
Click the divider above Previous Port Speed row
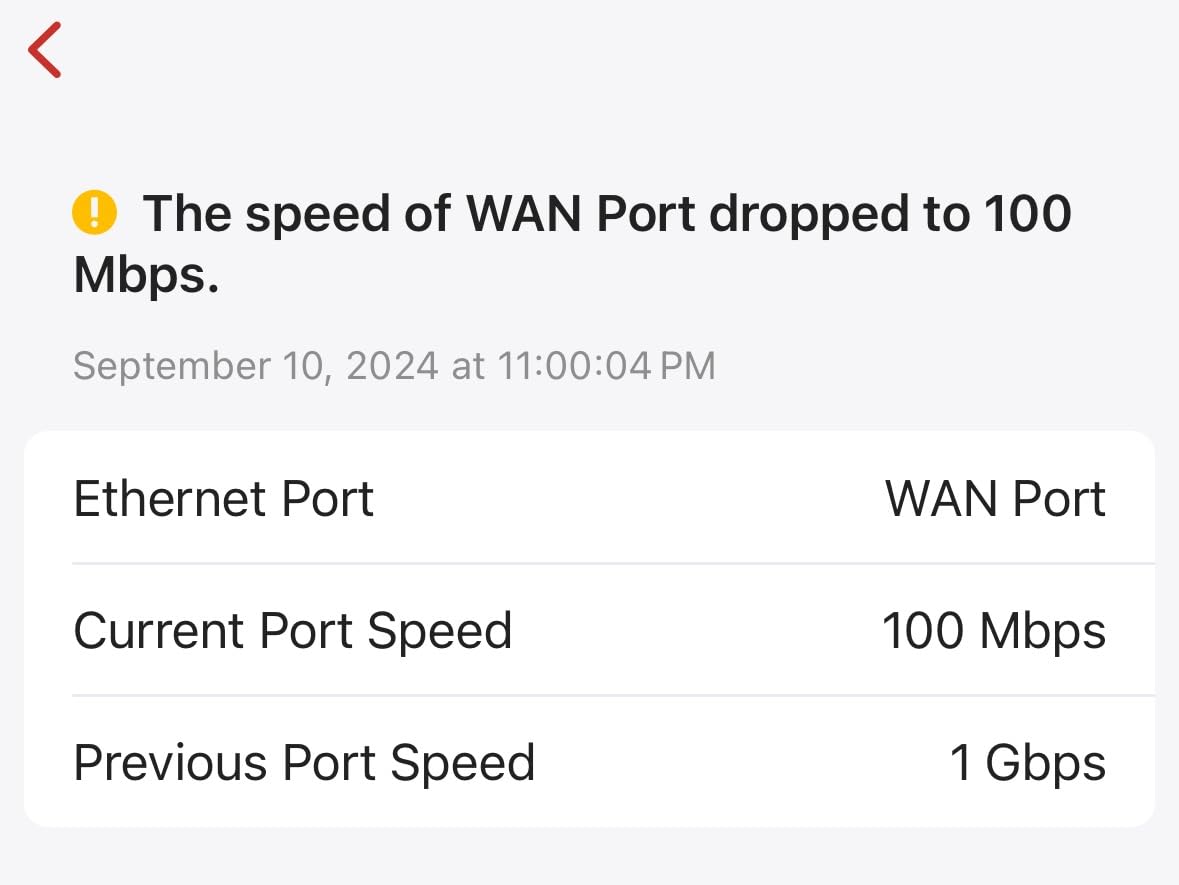coord(612,696)
